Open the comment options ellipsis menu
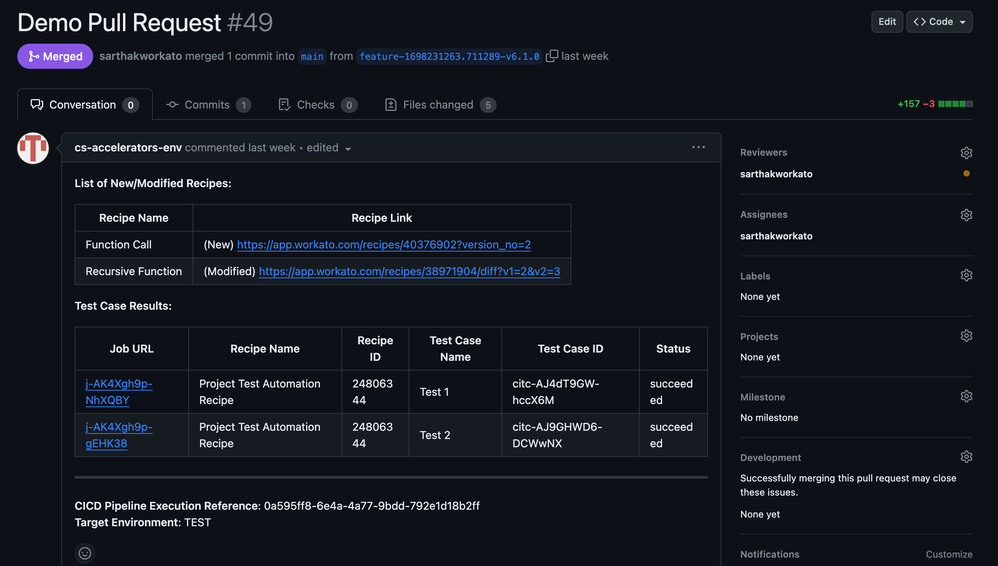 [x=698, y=147]
